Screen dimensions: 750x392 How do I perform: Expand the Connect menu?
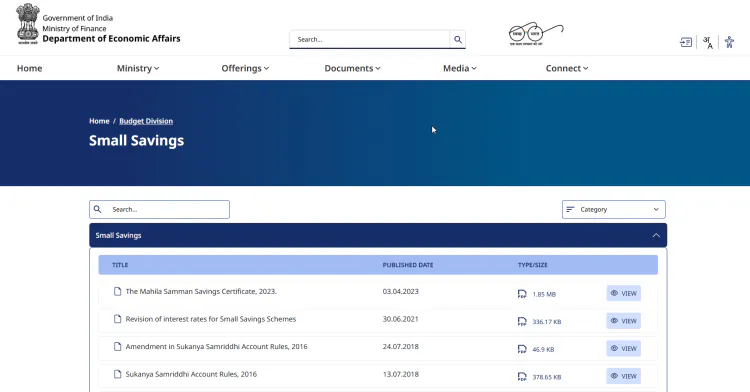[567, 68]
